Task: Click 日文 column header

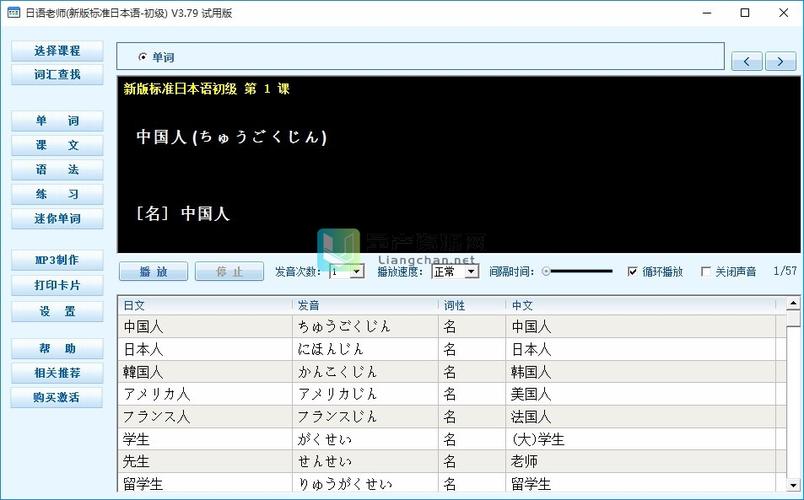Action: click(205, 306)
